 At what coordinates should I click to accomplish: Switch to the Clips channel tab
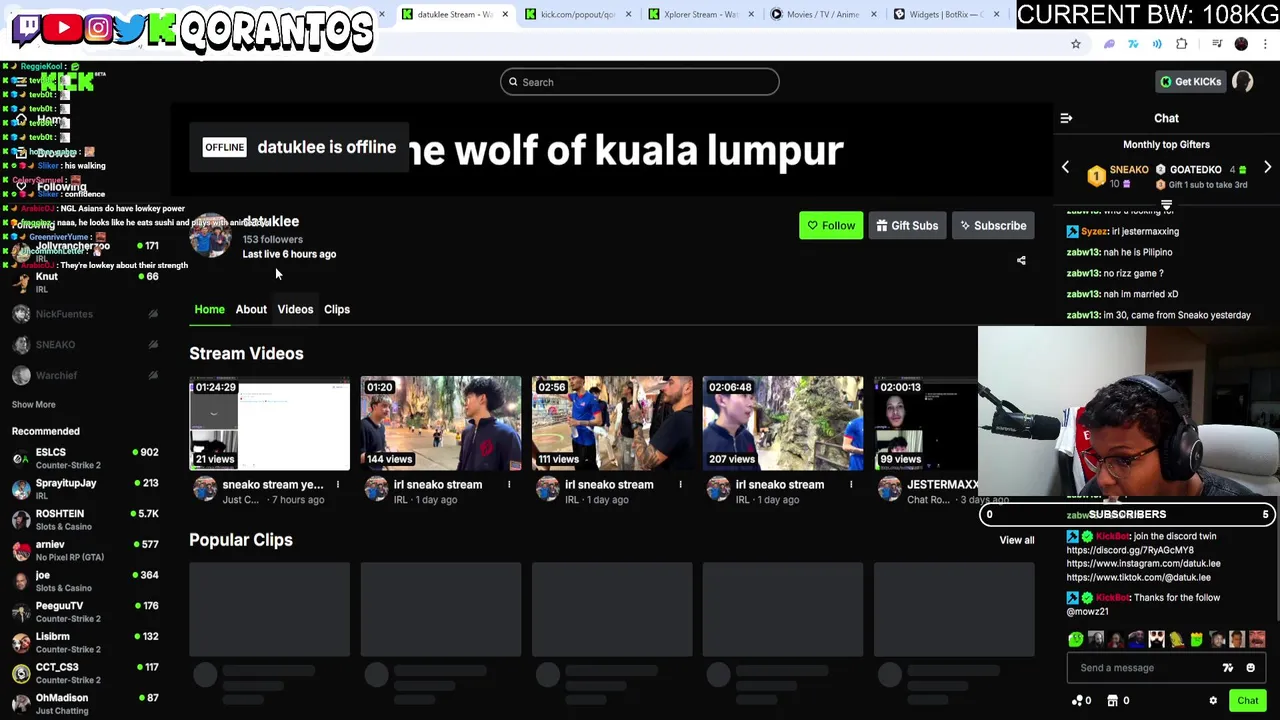[x=337, y=309]
